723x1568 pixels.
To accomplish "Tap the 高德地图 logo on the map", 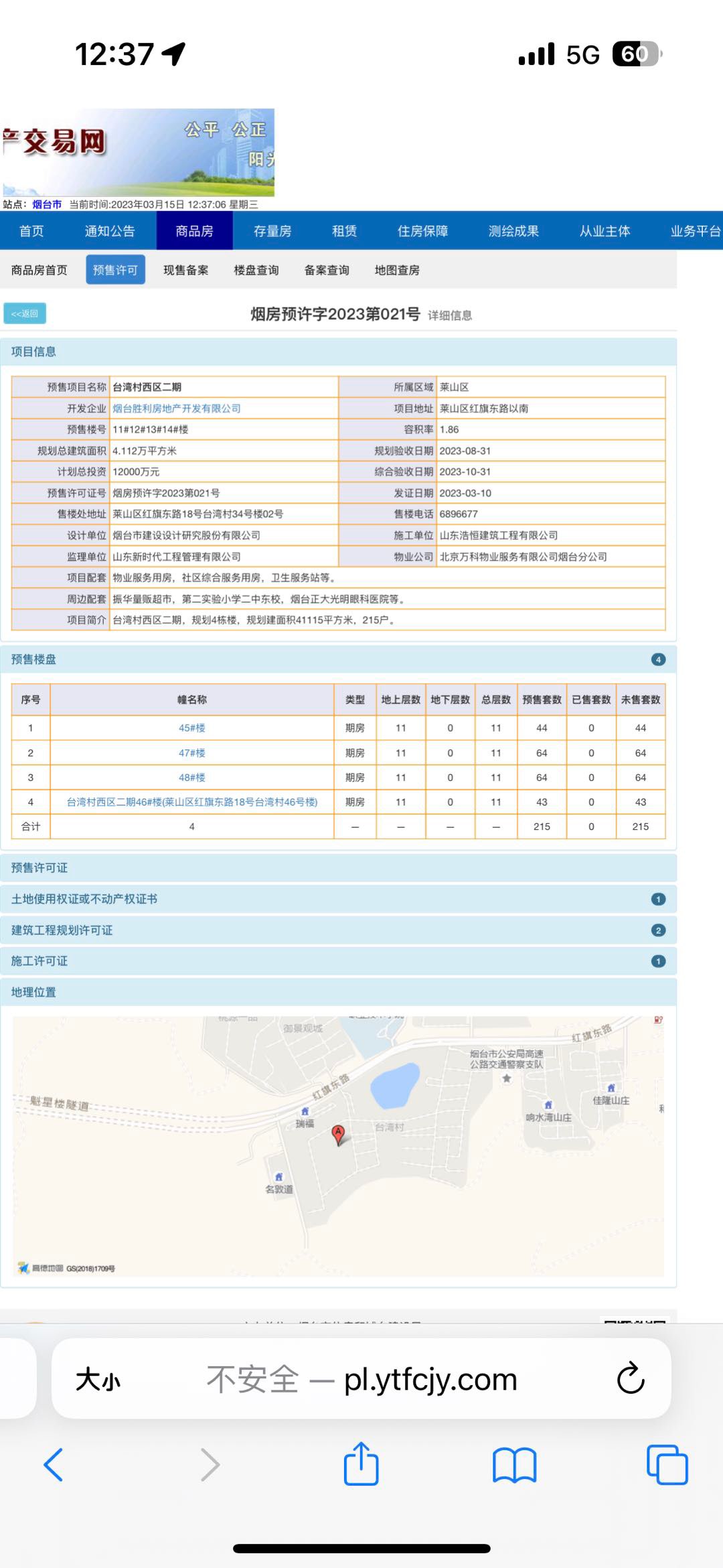I will (x=41, y=1268).
